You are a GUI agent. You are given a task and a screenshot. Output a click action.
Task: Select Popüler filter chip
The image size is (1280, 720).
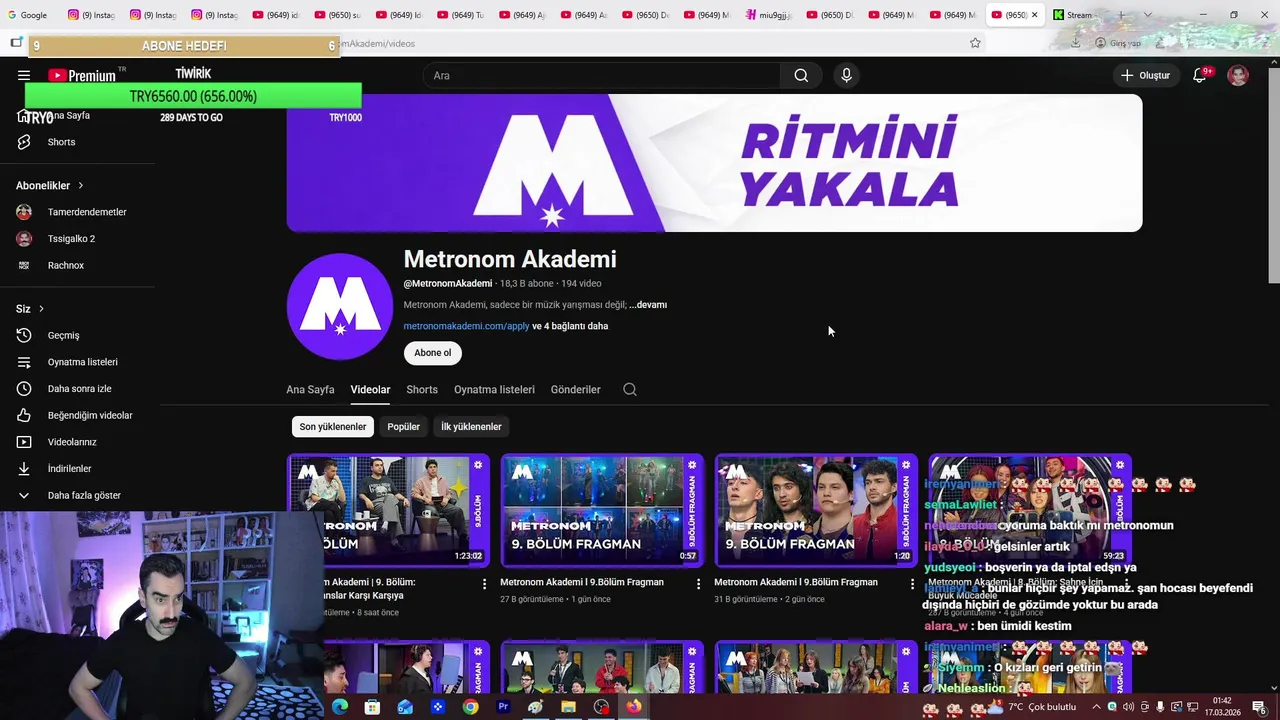coord(404,427)
